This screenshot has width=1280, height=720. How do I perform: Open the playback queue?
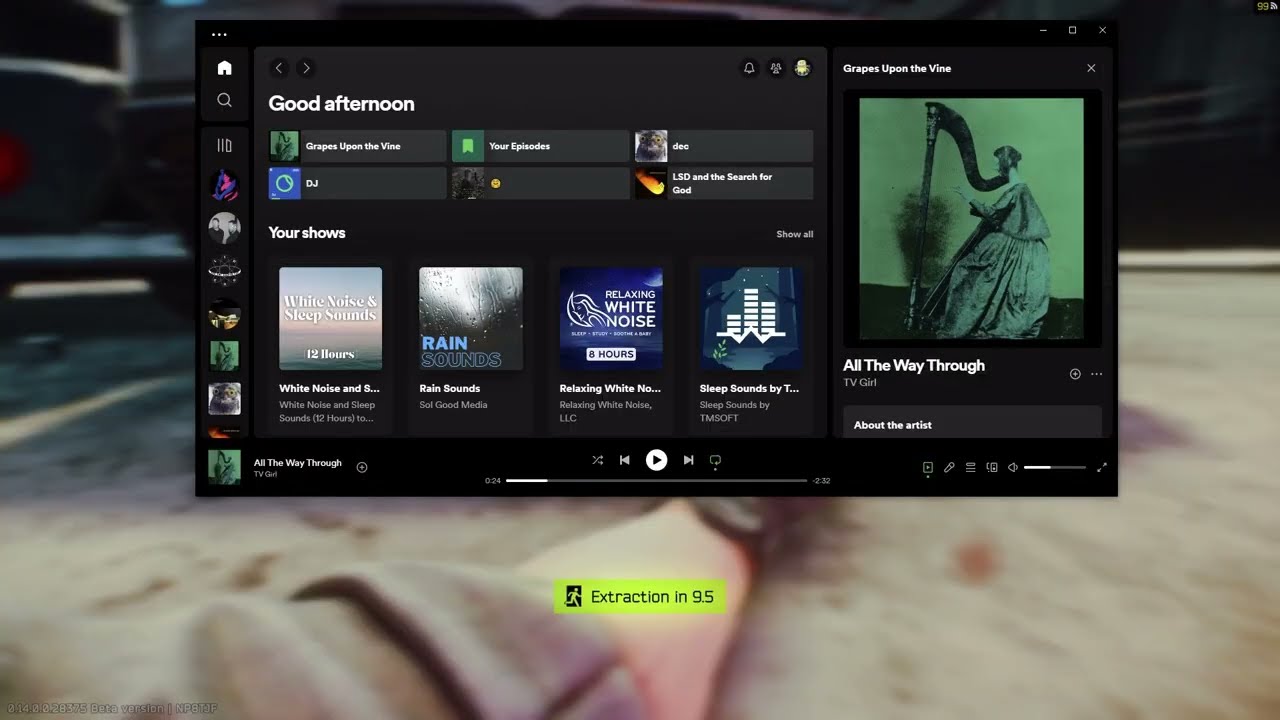[970, 467]
